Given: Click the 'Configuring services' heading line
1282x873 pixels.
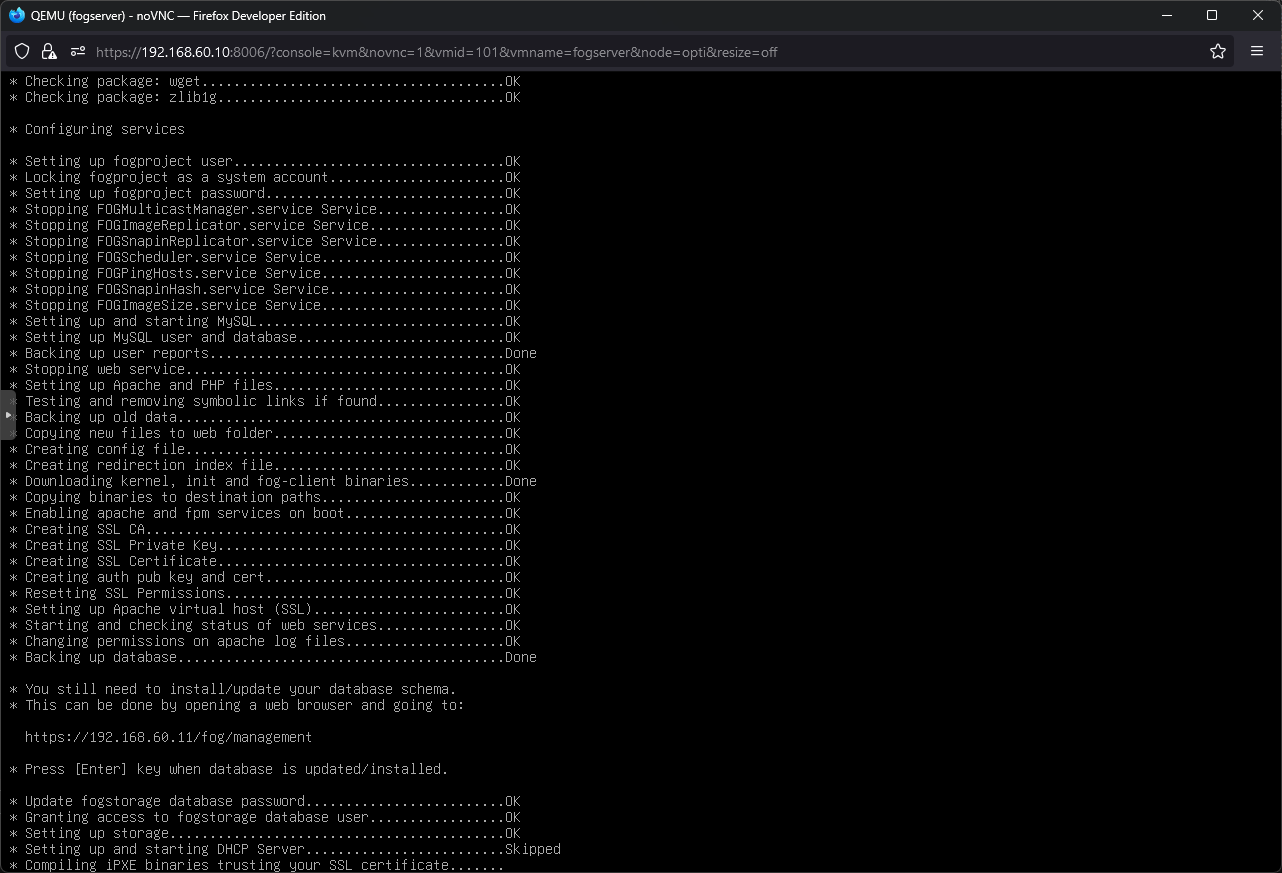Looking at the screenshot, I should coord(97,129).
